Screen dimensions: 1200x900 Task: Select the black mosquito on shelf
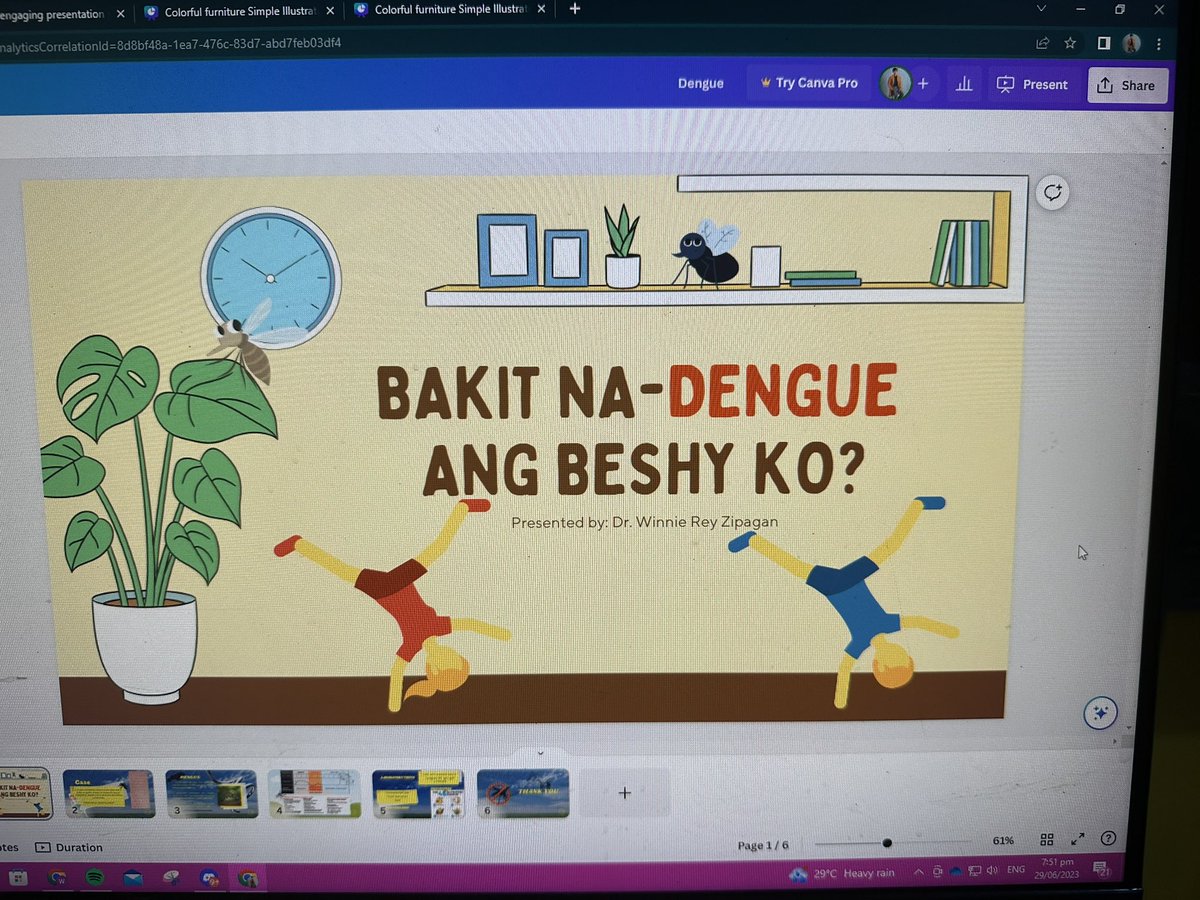(708, 253)
